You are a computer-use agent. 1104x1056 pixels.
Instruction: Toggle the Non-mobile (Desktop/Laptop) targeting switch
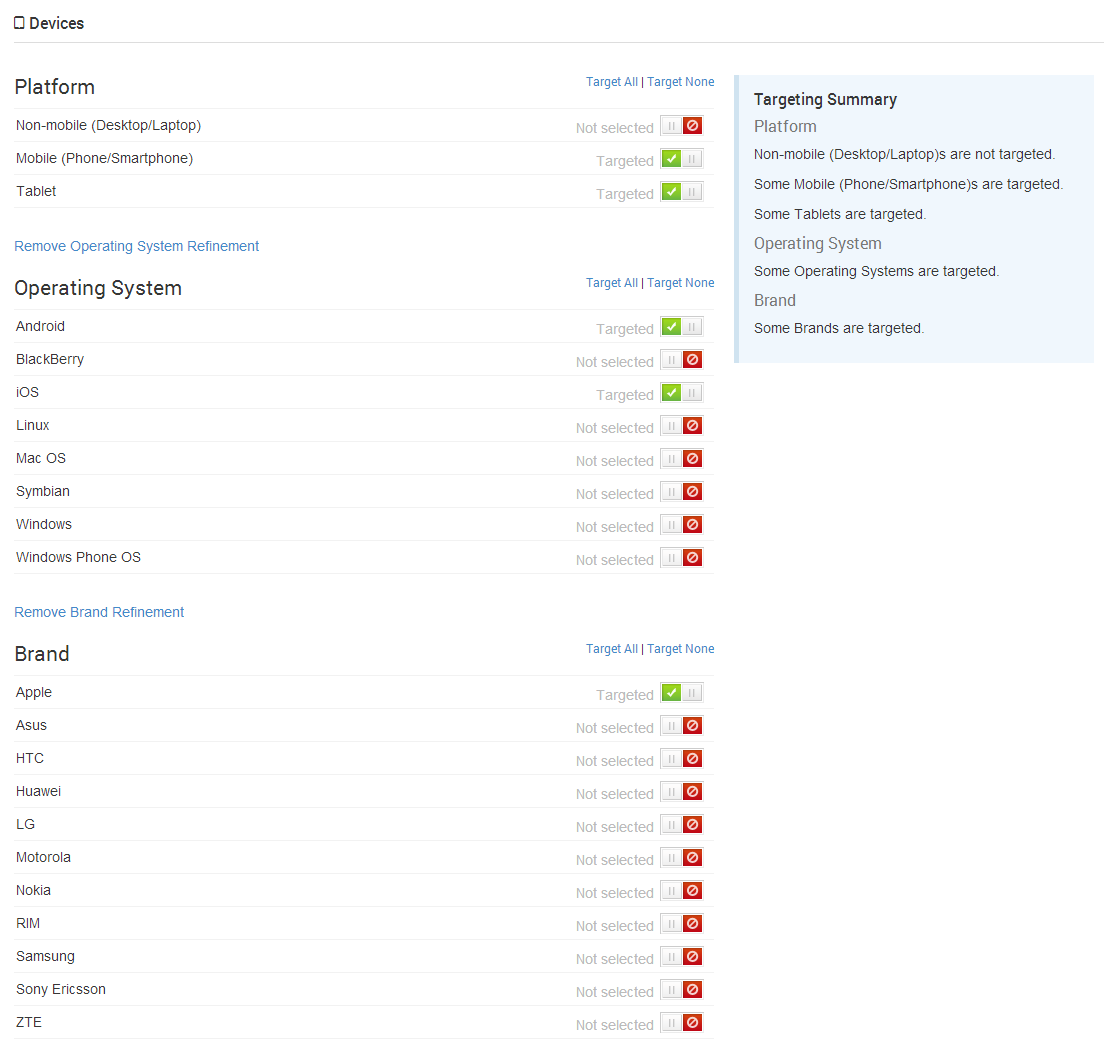pyautogui.click(x=682, y=126)
